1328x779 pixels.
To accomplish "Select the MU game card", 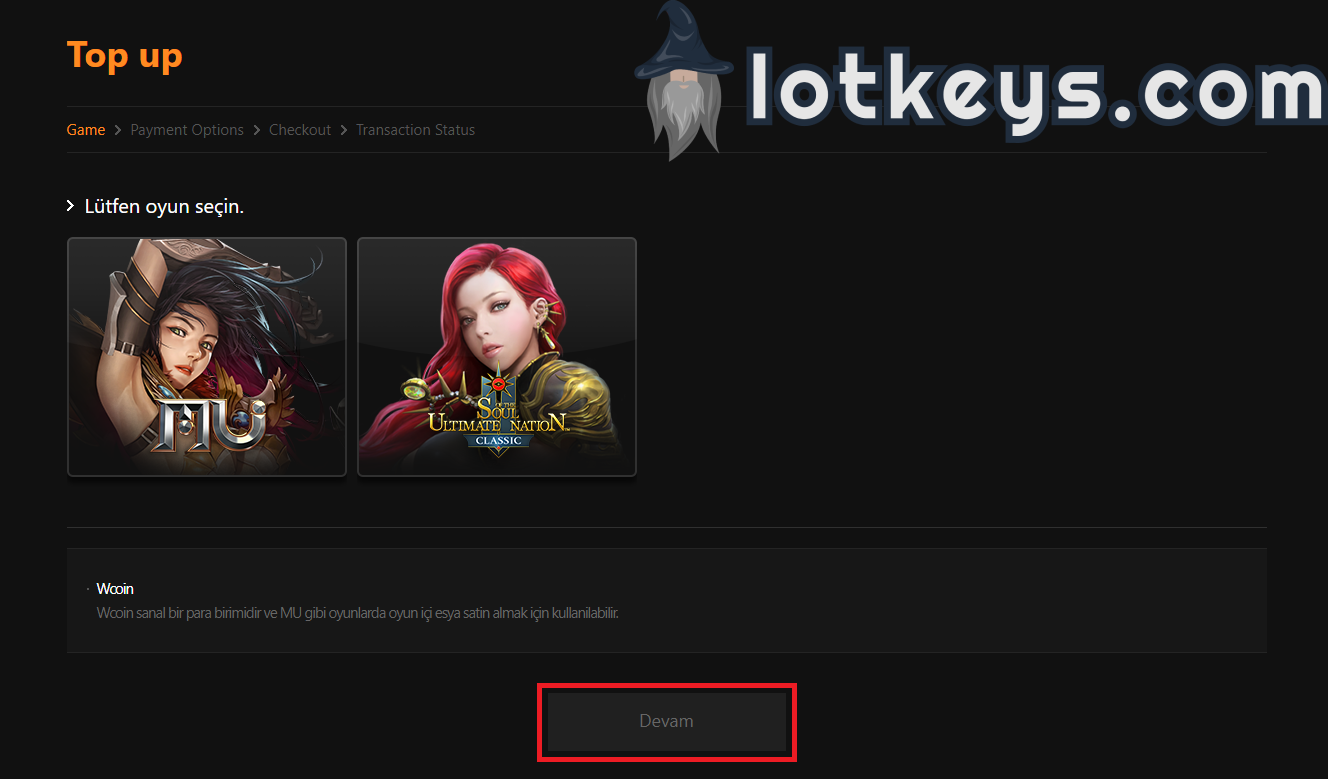I will click(207, 357).
